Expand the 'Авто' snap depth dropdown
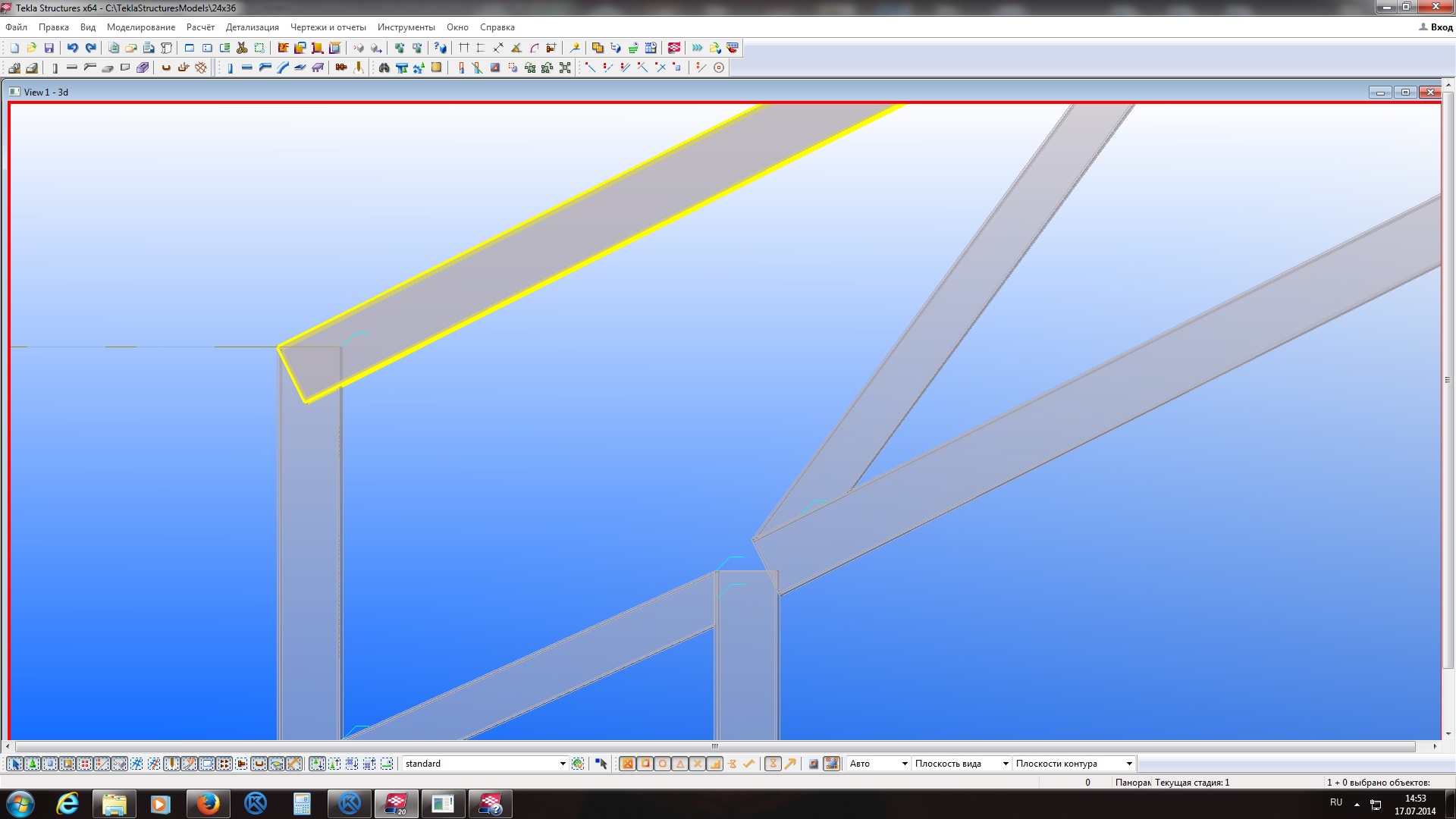 [x=904, y=764]
